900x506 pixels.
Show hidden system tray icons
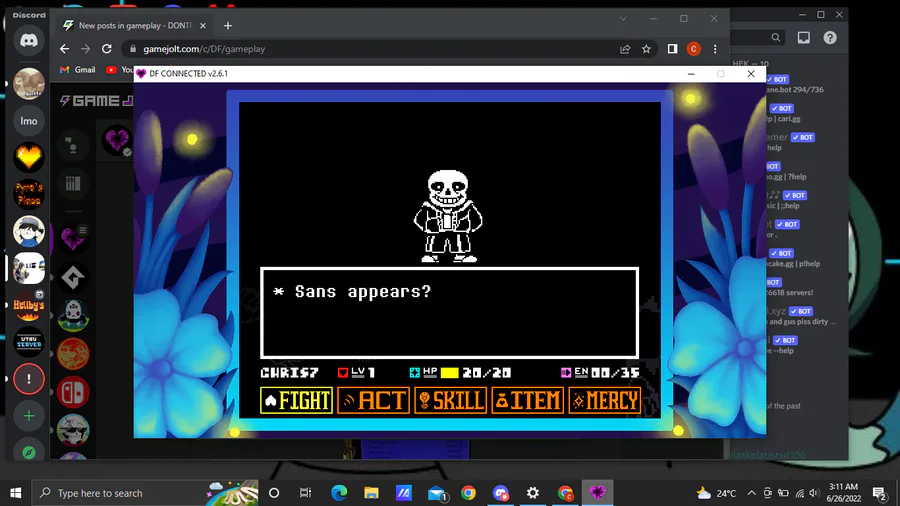751,493
